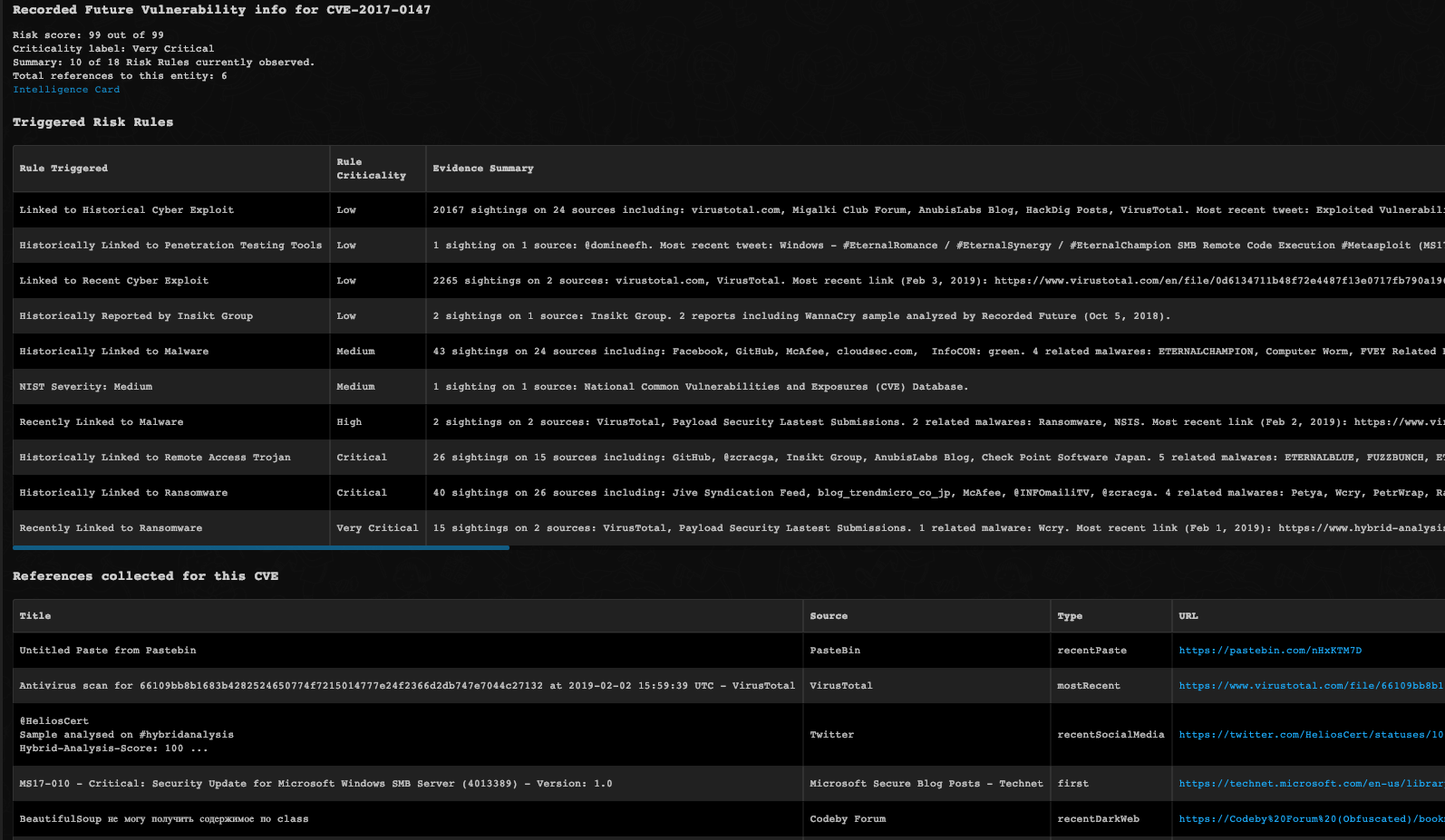The image size is (1445, 840).
Task: Open the VirusTotal file URL link
Action: (x=1310, y=686)
